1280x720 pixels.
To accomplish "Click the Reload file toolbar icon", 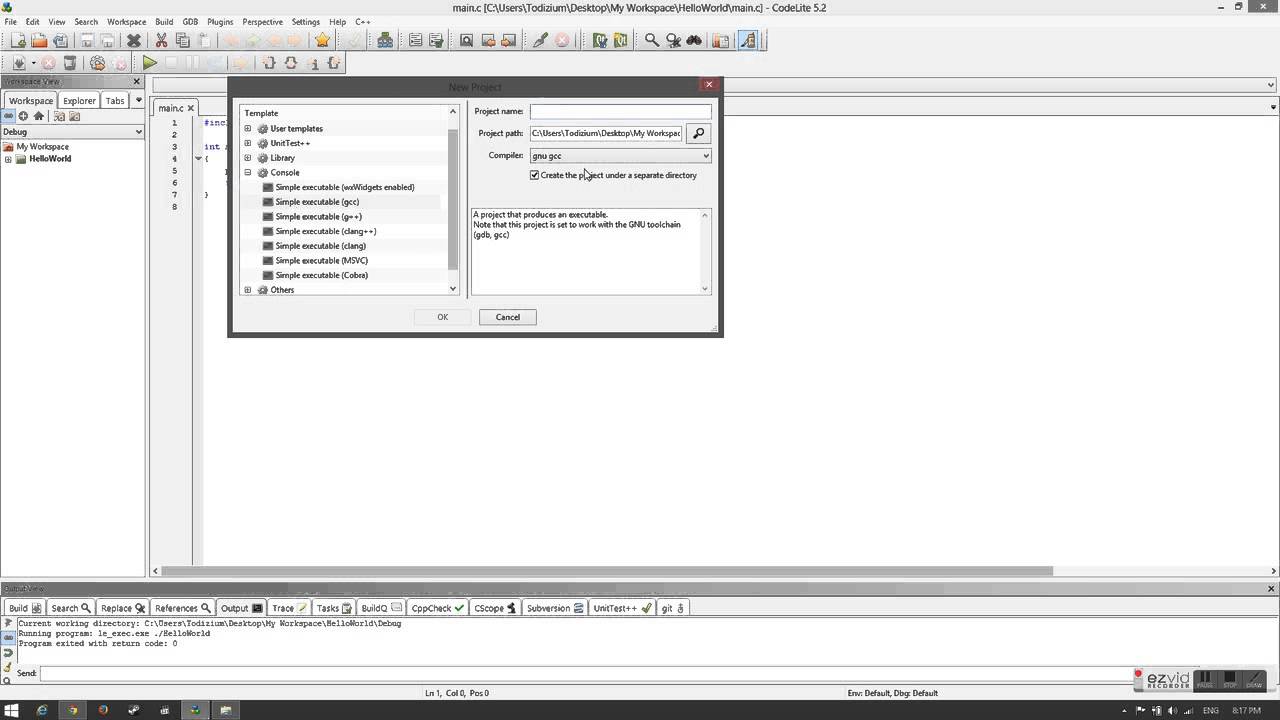I will pos(60,40).
